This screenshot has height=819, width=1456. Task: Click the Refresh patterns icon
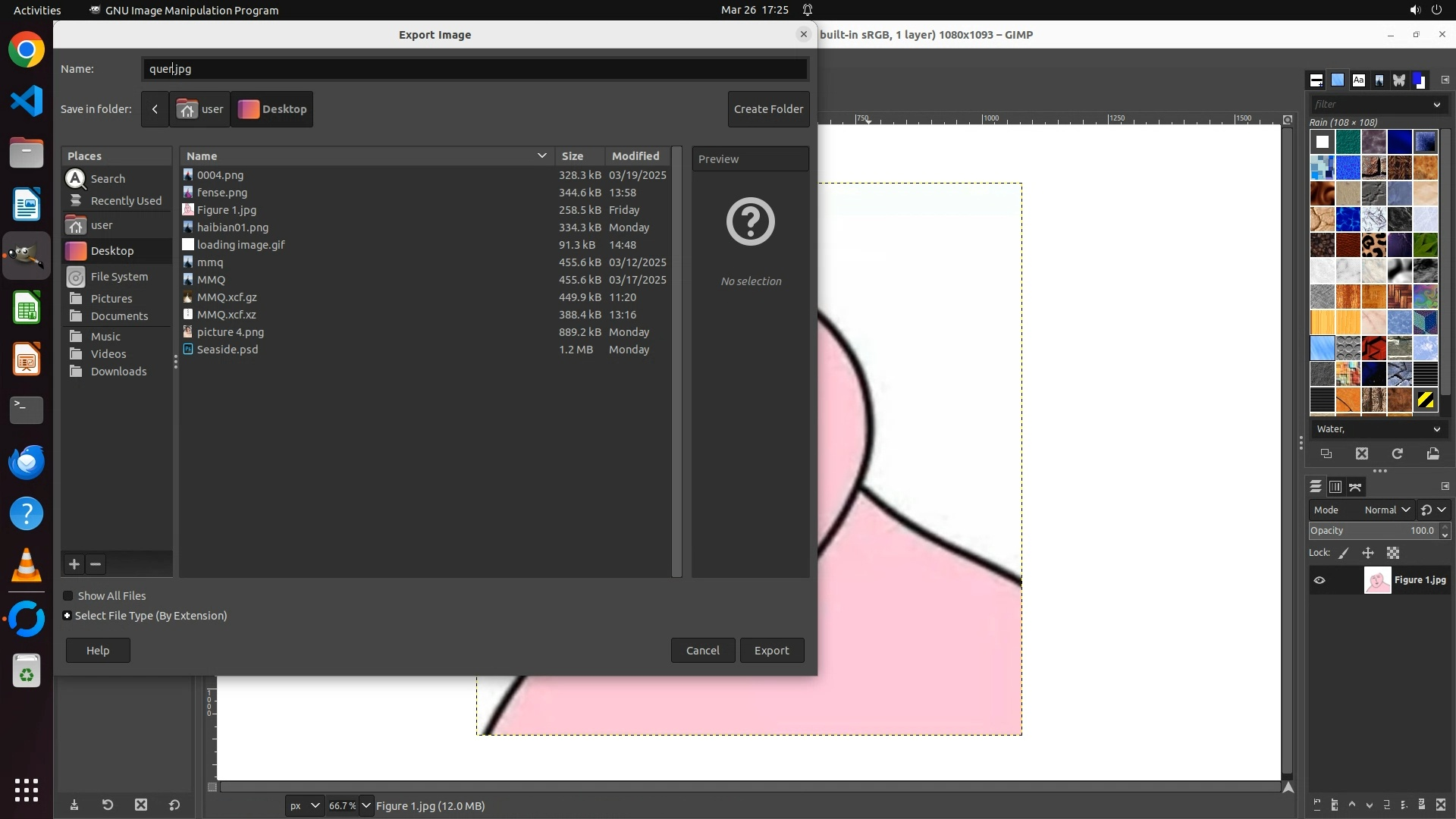coord(1397,453)
